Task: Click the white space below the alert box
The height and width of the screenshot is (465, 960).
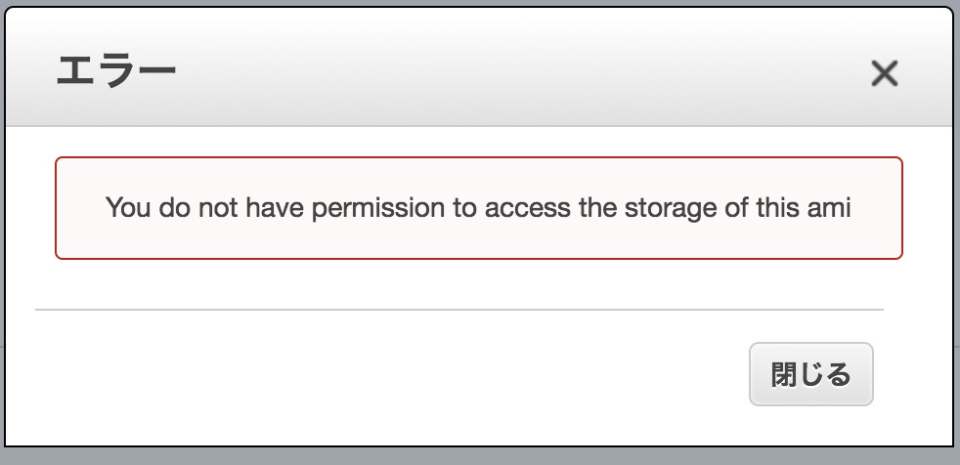Action: click(478, 283)
